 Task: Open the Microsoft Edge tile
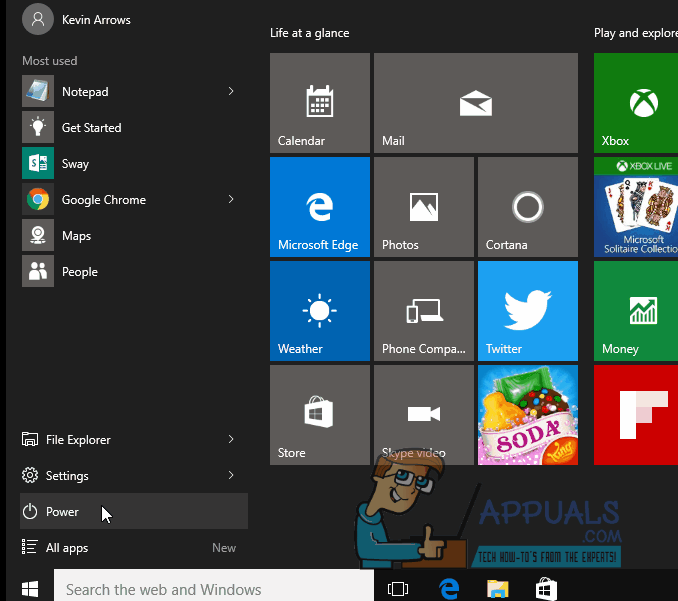click(320, 207)
